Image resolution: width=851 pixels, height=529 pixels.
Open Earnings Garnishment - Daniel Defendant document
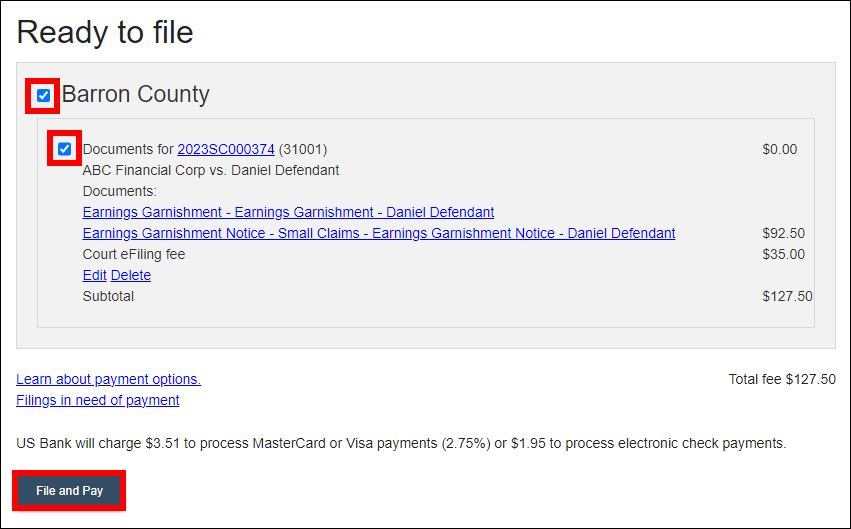pyautogui.click(x=288, y=212)
